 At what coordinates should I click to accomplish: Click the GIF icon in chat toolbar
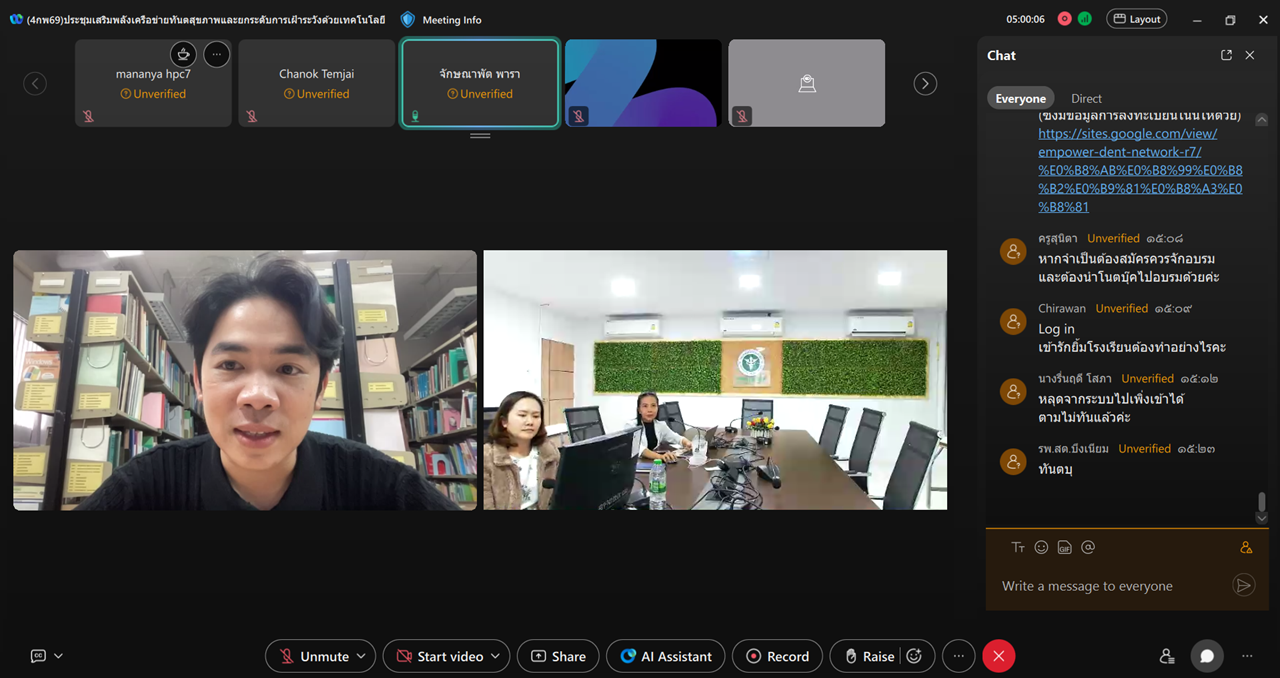click(1064, 547)
